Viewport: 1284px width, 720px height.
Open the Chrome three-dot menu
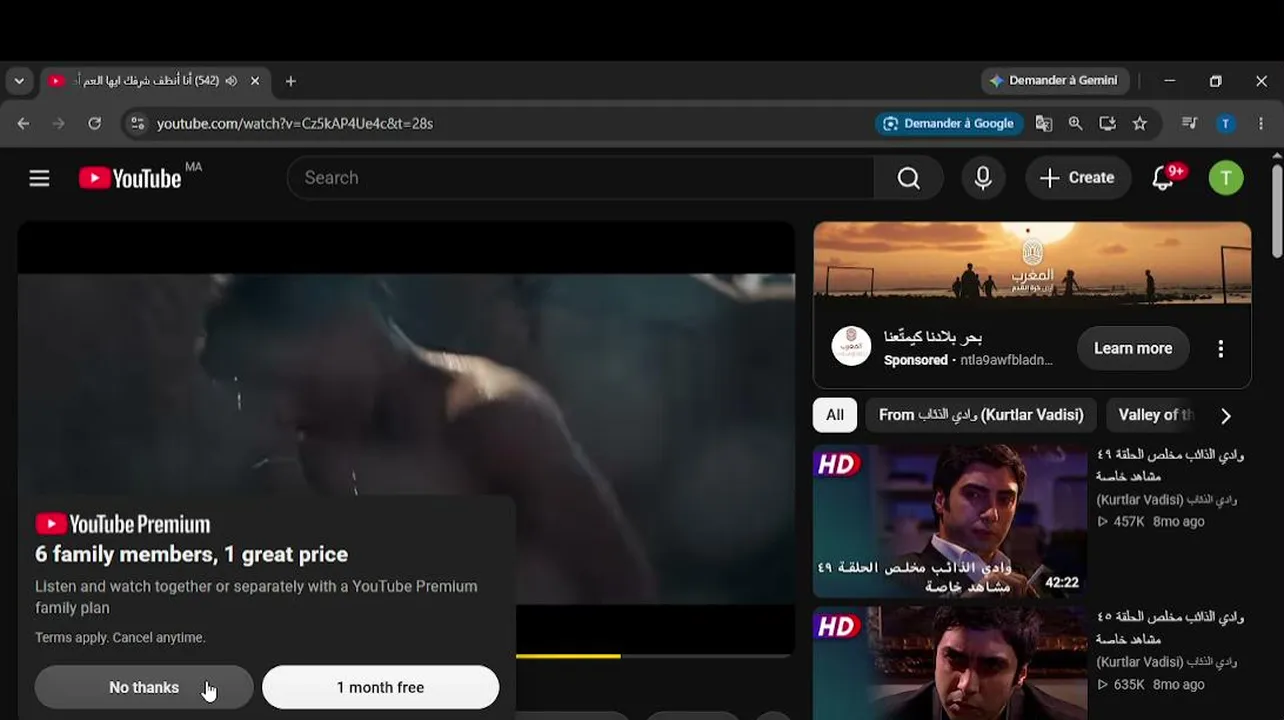click(1260, 123)
